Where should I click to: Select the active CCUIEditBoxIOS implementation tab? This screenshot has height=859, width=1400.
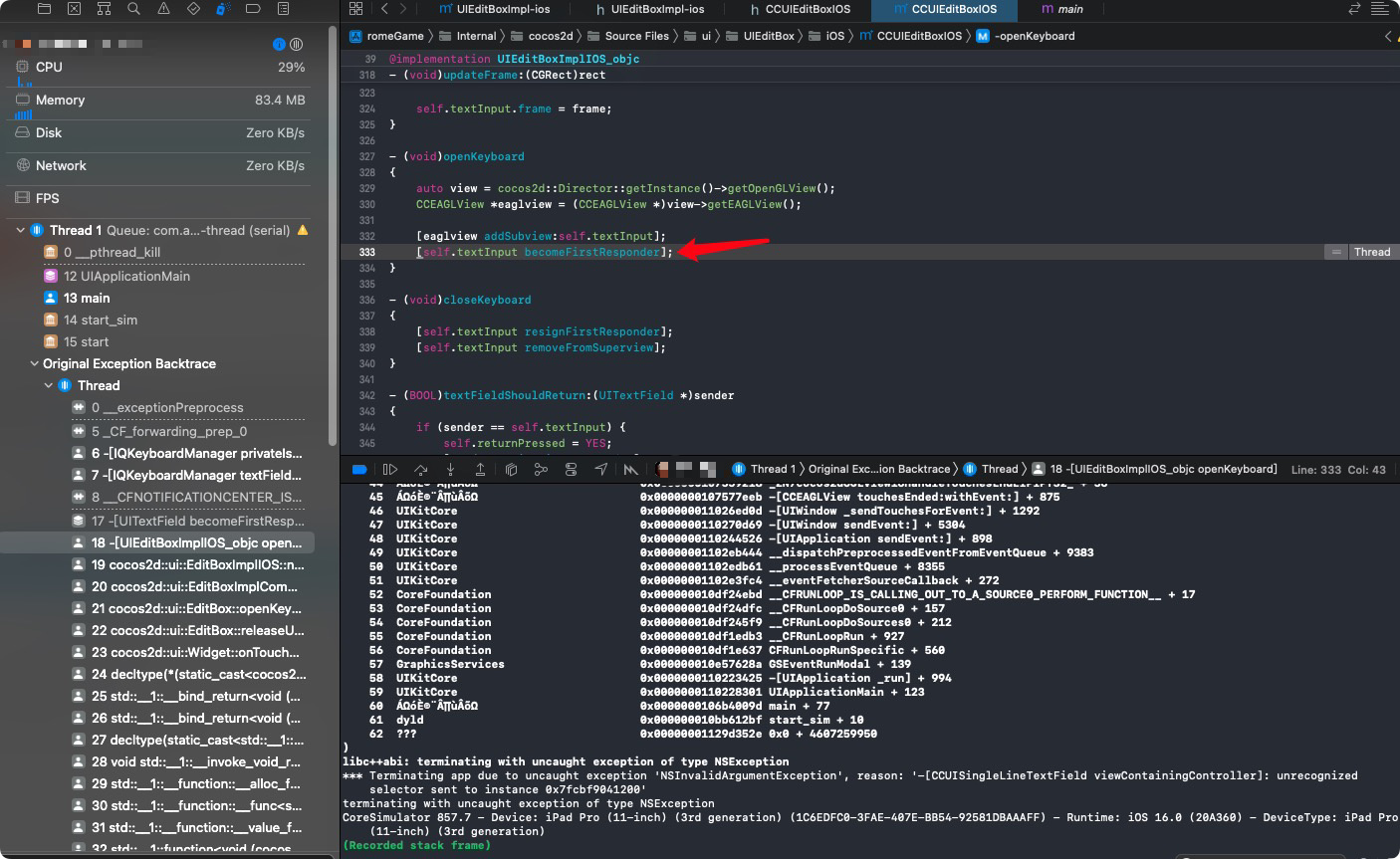tap(945, 9)
